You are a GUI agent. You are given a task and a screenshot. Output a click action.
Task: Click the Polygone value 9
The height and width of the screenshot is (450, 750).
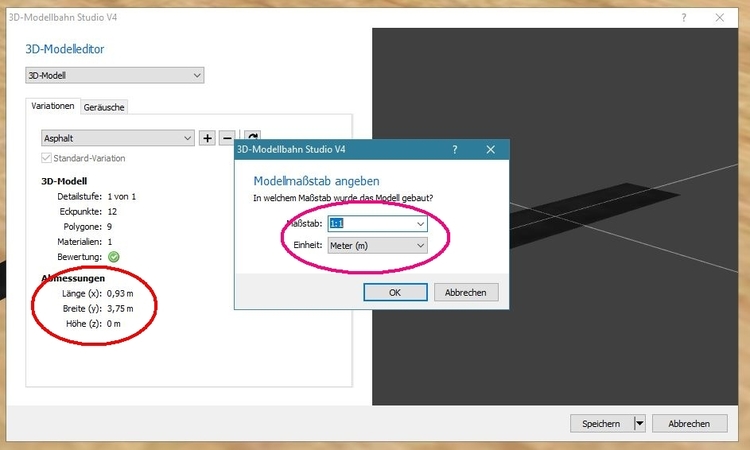tap(110, 227)
